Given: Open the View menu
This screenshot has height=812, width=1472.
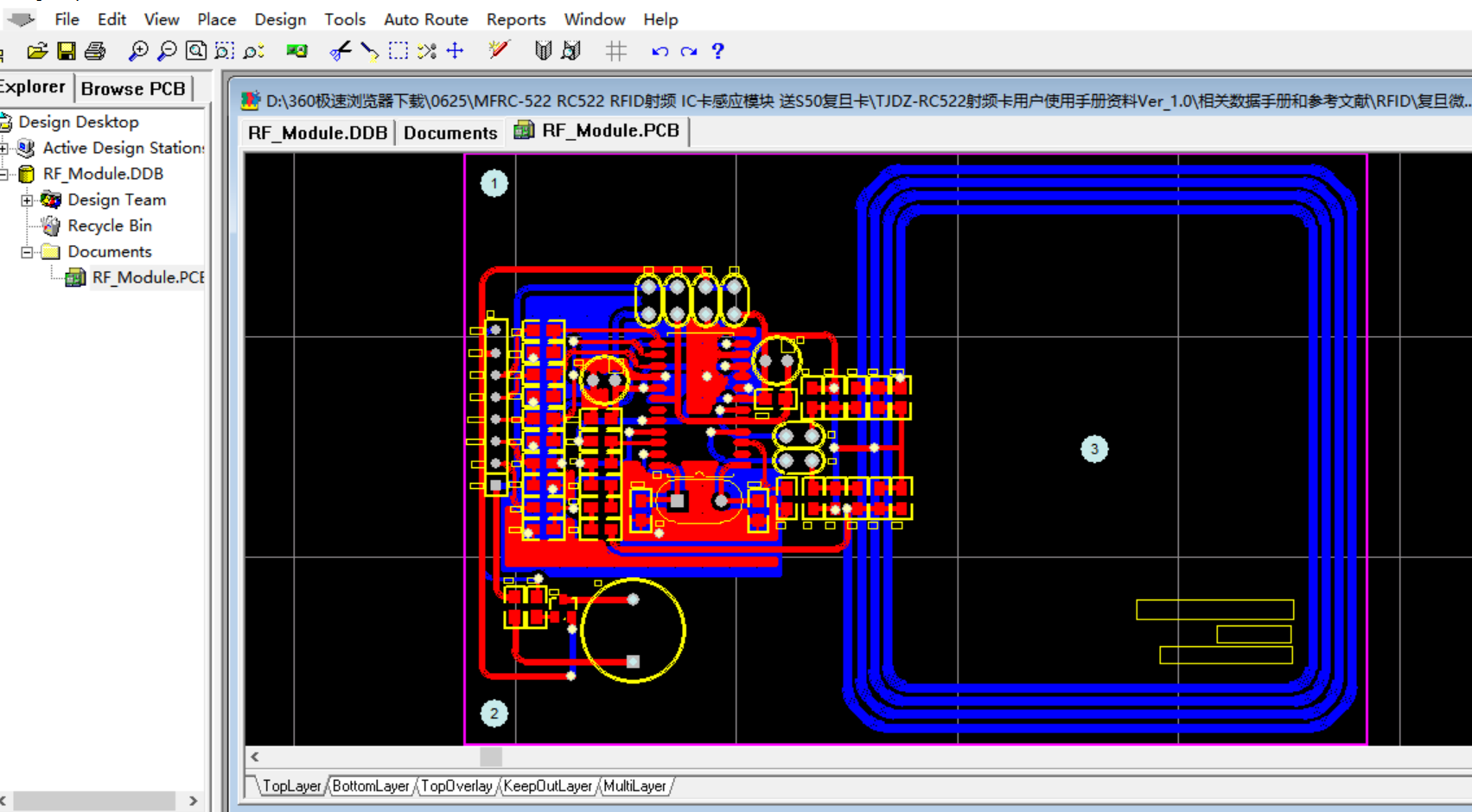Looking at the screenshot, I should pyautogui.click(x=162, y=19).
